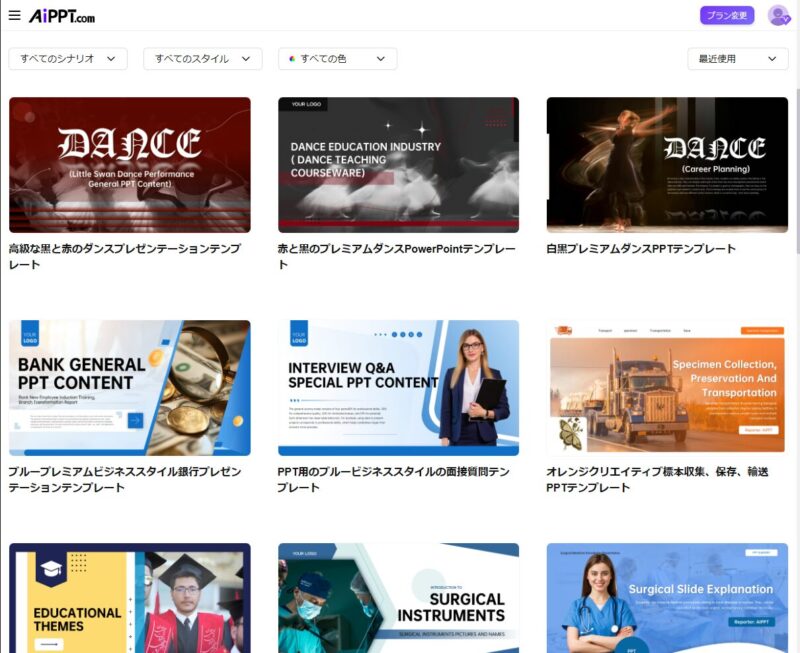The height and width of the screenshot is (653, 800).
Task: Open the Surgical Instruments template
Action: [398, 598]
